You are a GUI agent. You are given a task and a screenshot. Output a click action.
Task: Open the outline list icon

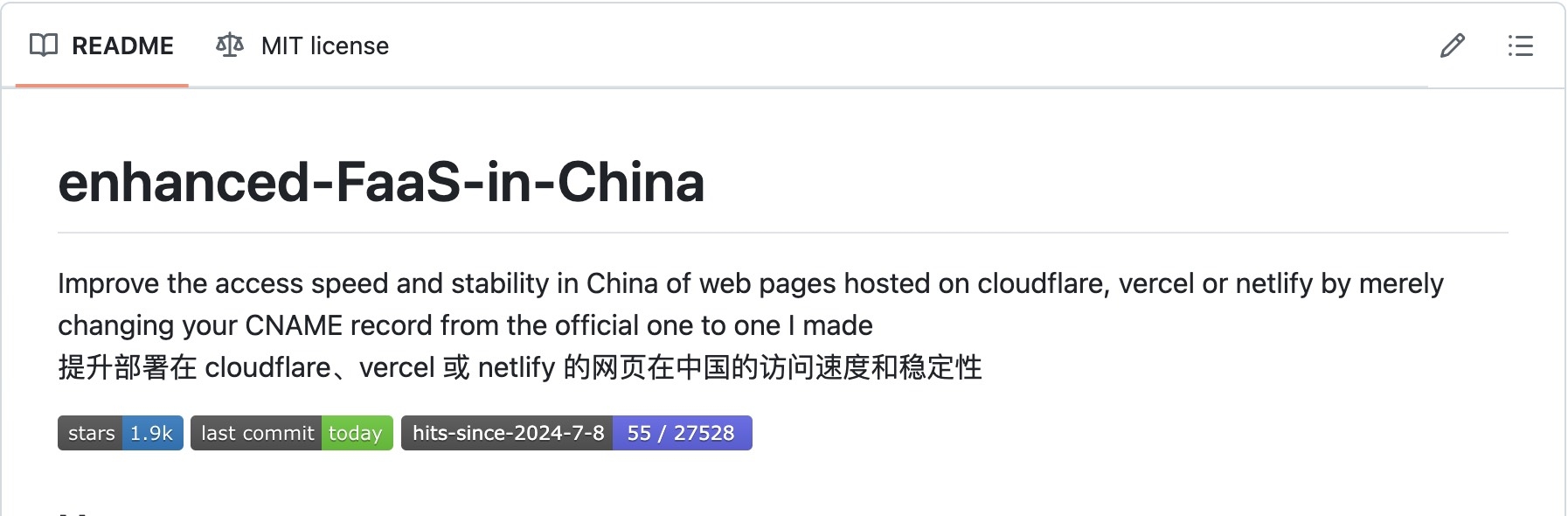coord(1520,45)
